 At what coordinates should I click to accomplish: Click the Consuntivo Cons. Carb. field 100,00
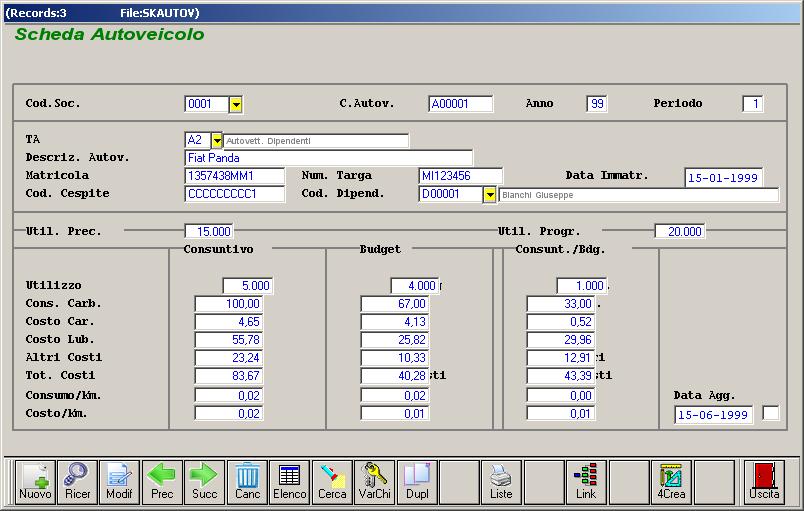pyautogui.click(x=229, y=303)
